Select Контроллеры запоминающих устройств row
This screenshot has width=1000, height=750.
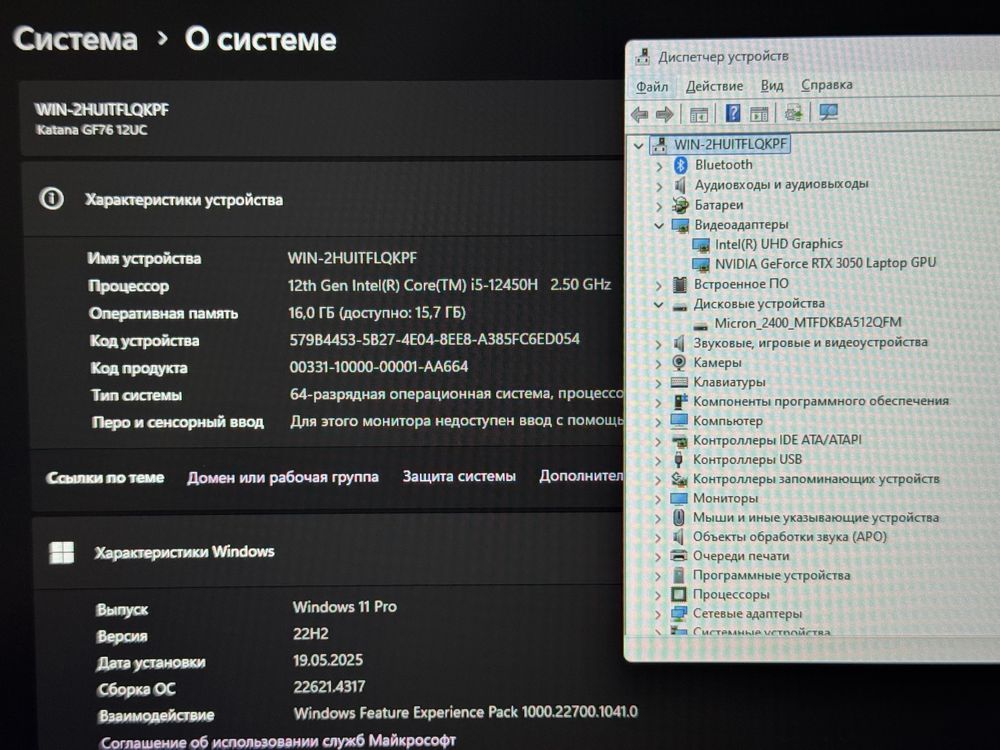pos(816,479)
